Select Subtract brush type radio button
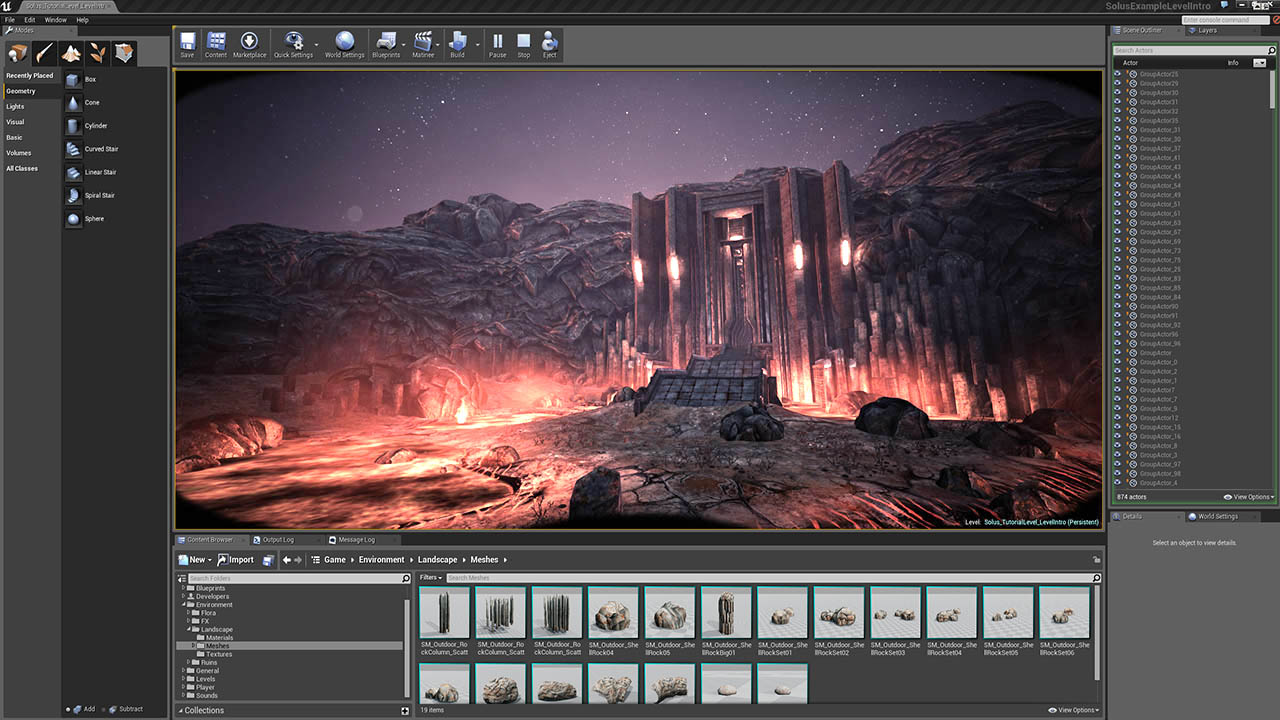 tap(102, 709)
